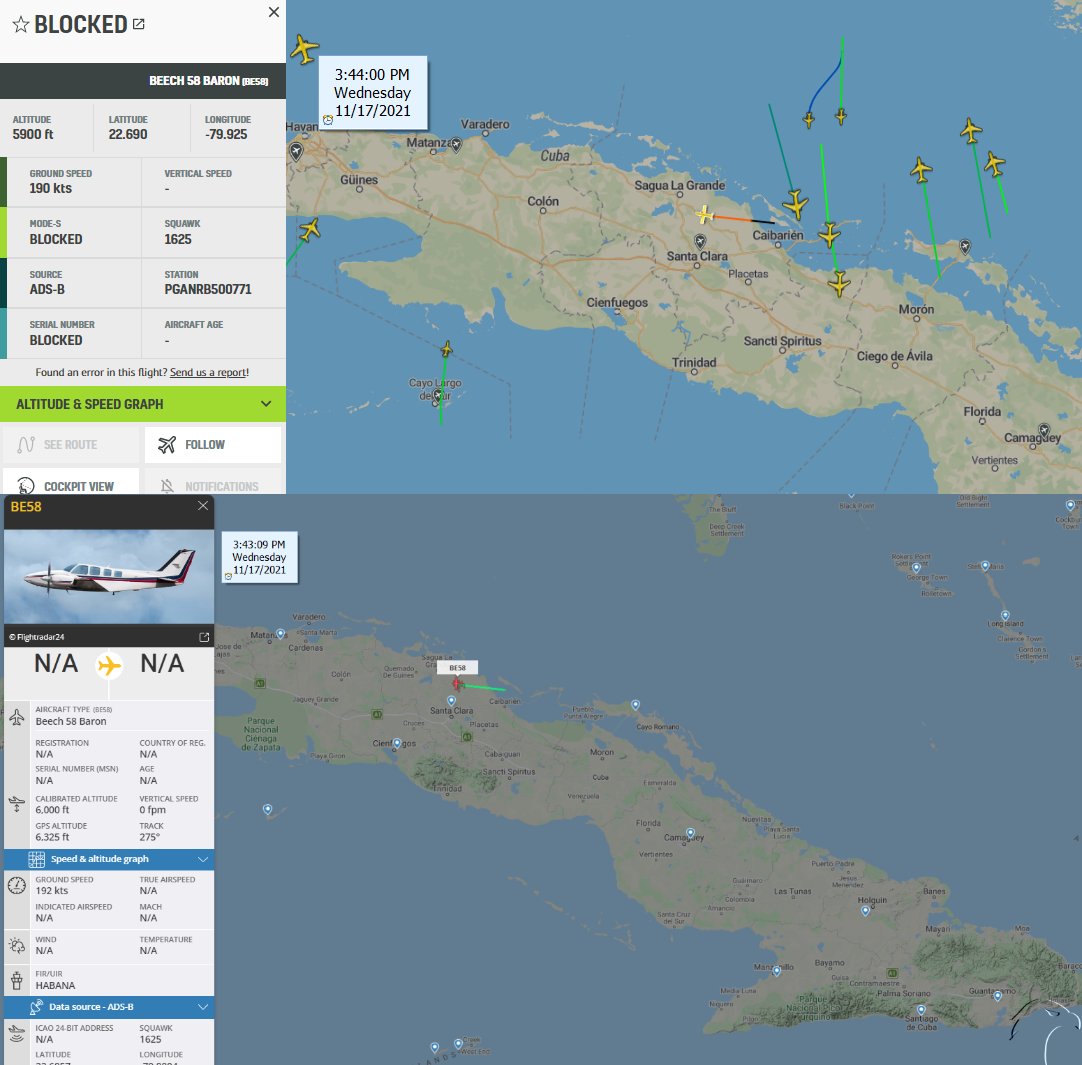Click the 22.690 latitude value

tap(128, 134)
